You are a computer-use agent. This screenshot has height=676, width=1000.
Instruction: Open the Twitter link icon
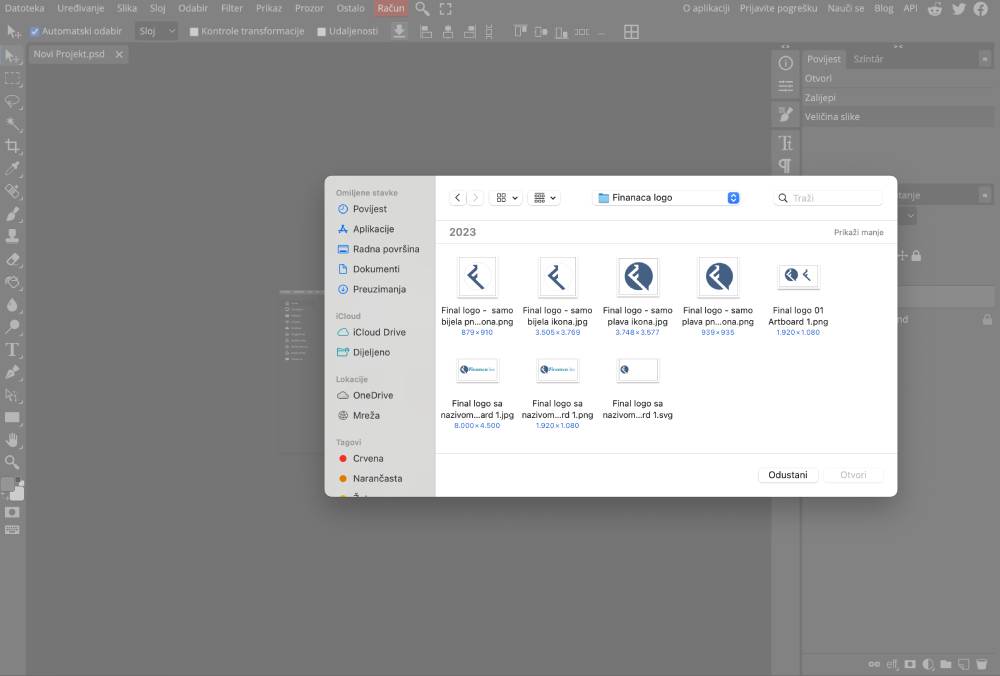click(959, 8)
